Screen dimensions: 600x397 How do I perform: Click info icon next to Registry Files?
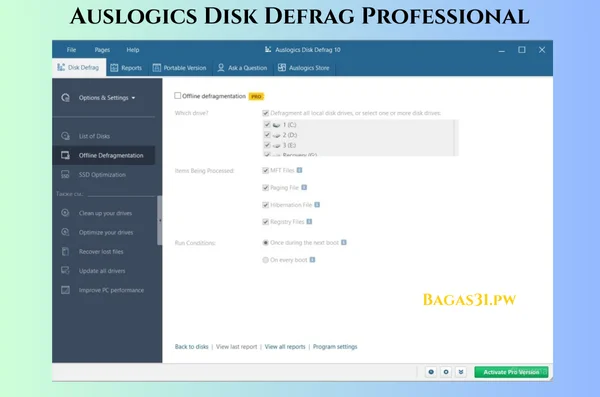(309, 221)
